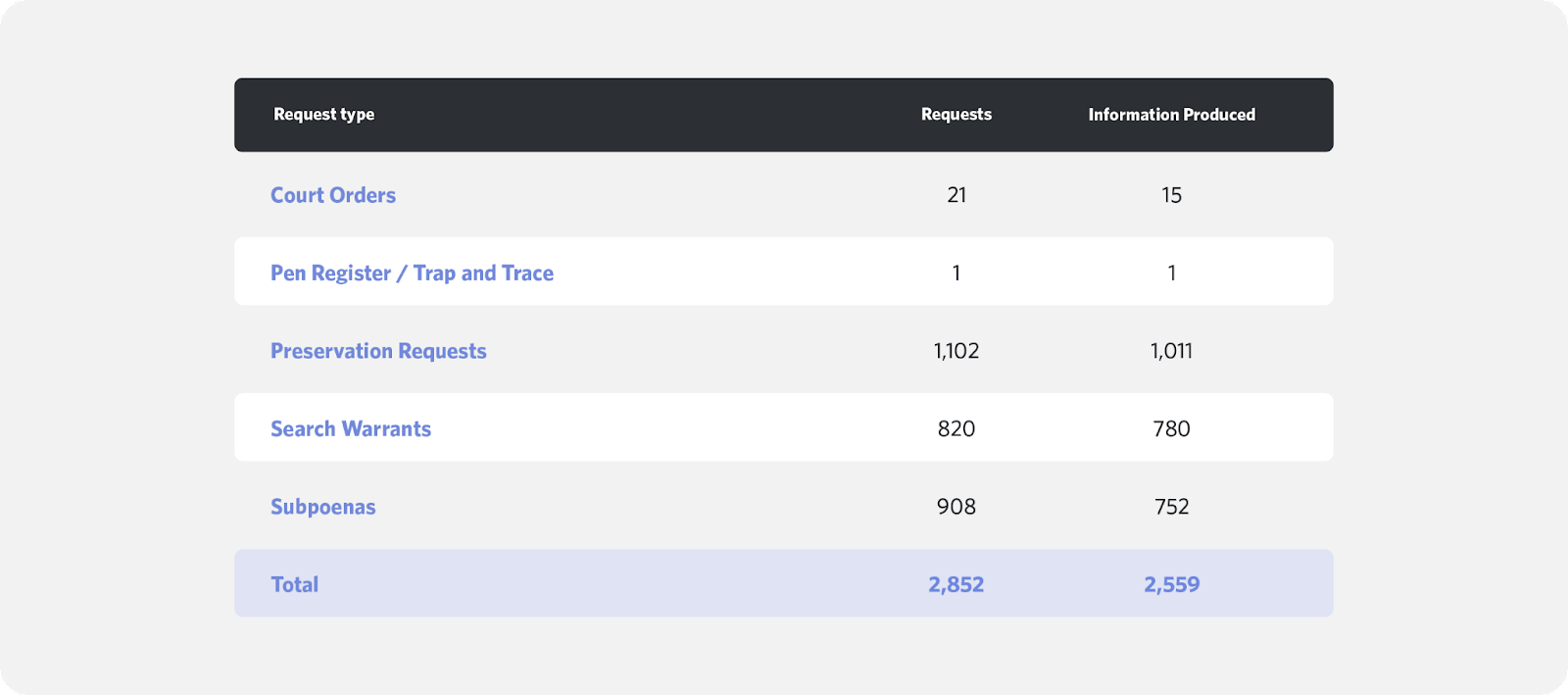Click Court Orders requests value 21
This screenshot has width=1568, height=695.
[x=956, y=195]
